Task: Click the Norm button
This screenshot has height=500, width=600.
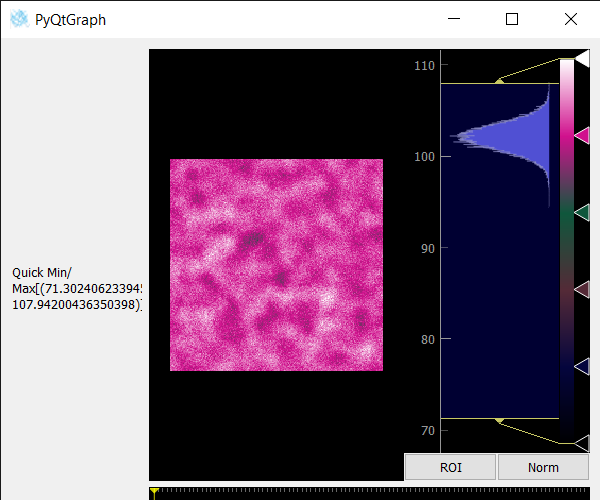Action: click(x=543, y=467)
